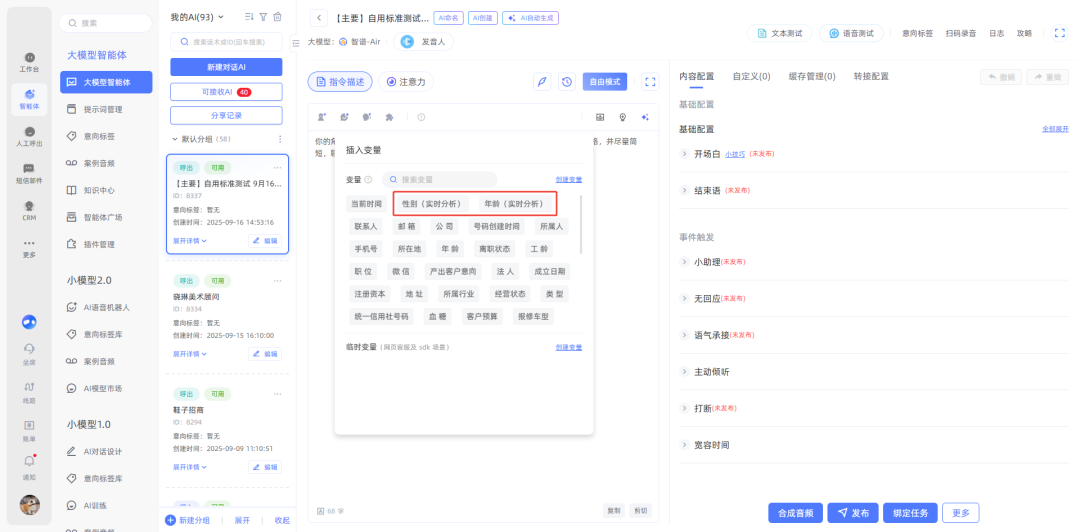The image size is (1080, 532).
Task: Collapse the 默认分组 group
Action: tap(174, 139)
